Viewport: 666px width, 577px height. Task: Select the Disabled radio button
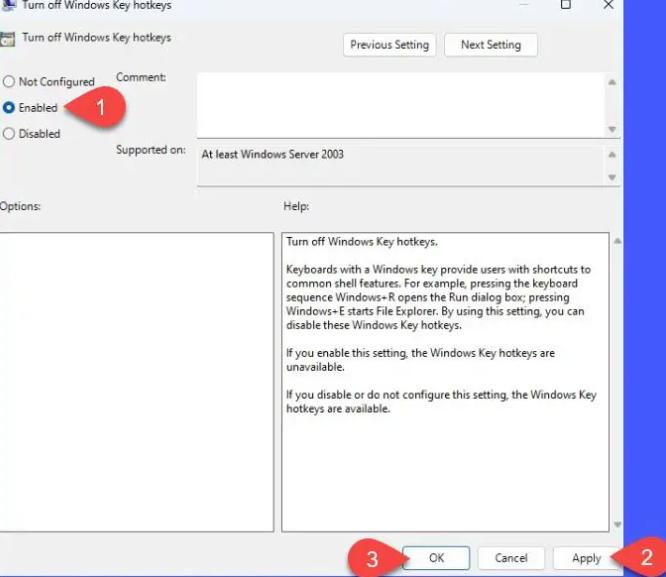[9, 133]
